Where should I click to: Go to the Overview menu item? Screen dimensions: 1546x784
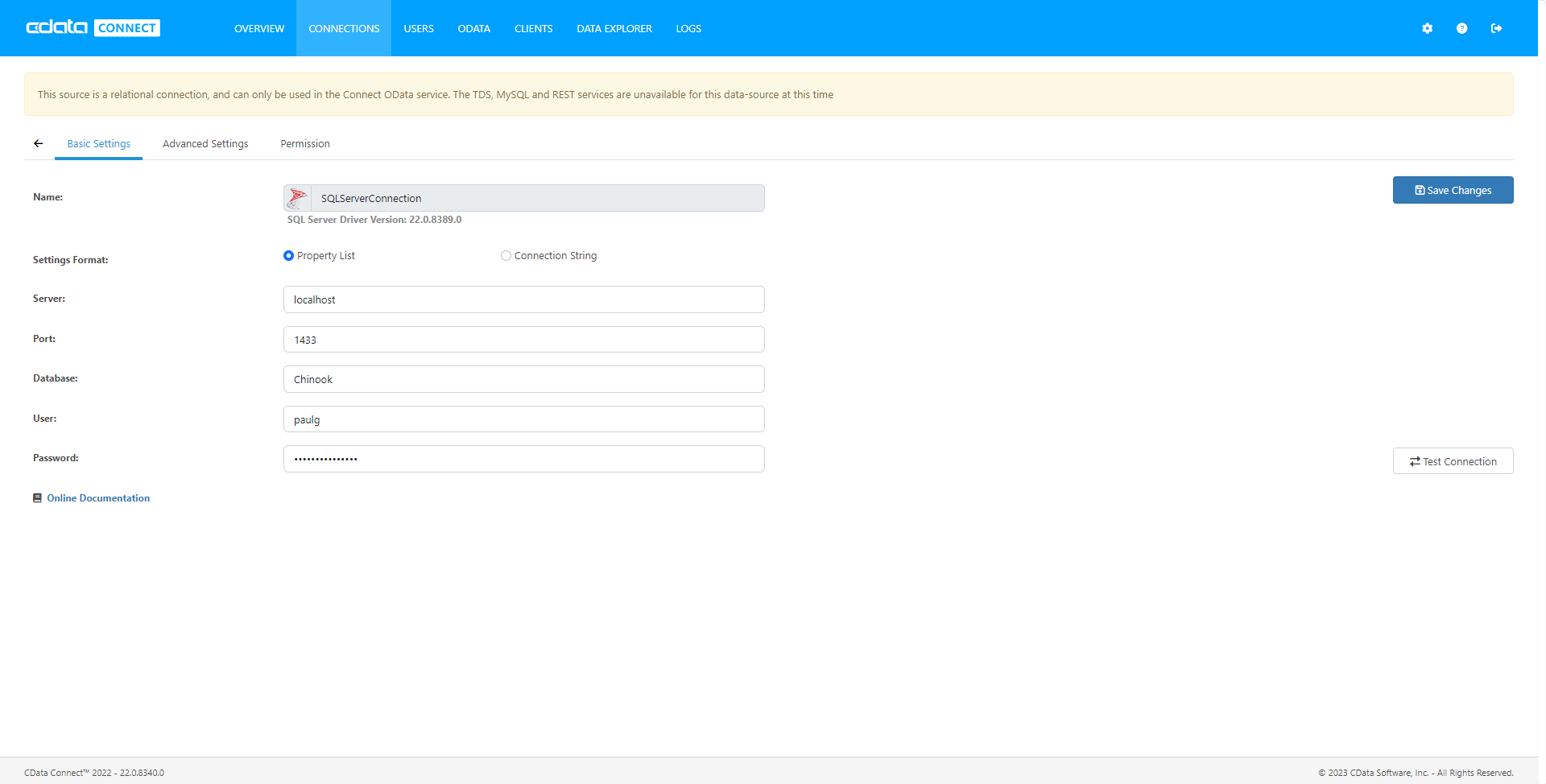coord(259,28)
